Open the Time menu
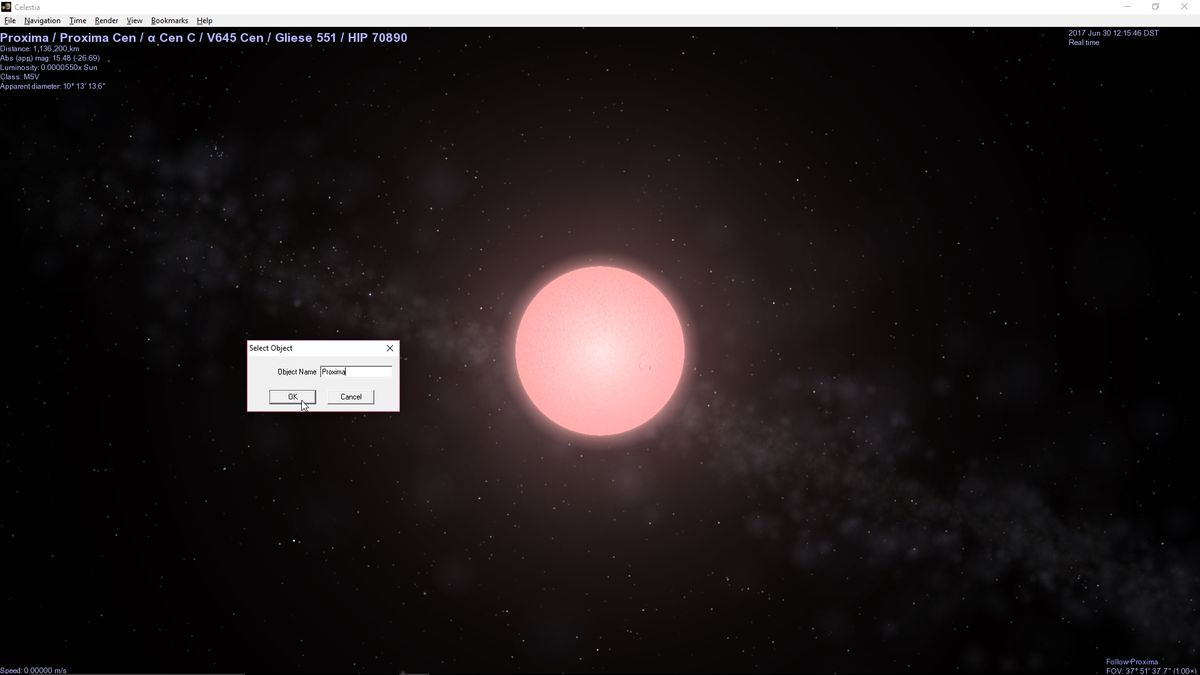Screen dimensions: 1200x675 tap(77, 20)
